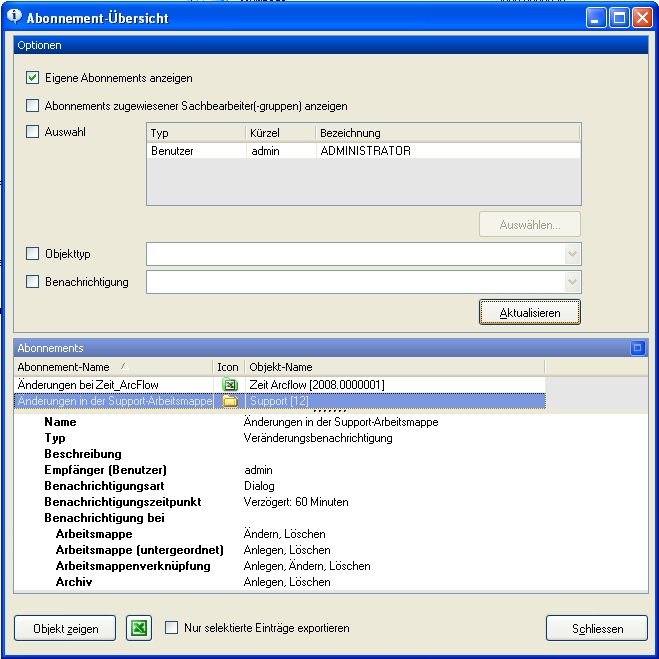Click the Objekt-Name column header
659x659 pixels.
[395, 367]
